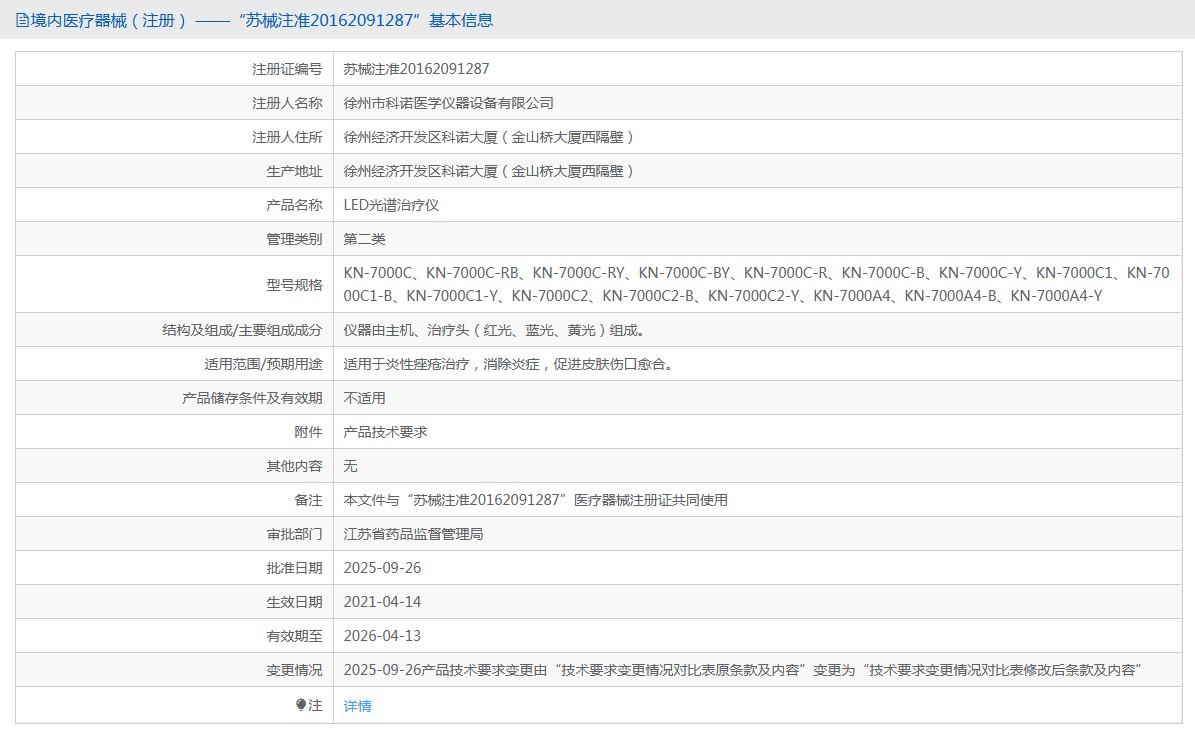Select the 变更情况 description starting 2025-09-26产品技术要求
This screenshot has width=1195, height=732.
(x=743, y=670)
